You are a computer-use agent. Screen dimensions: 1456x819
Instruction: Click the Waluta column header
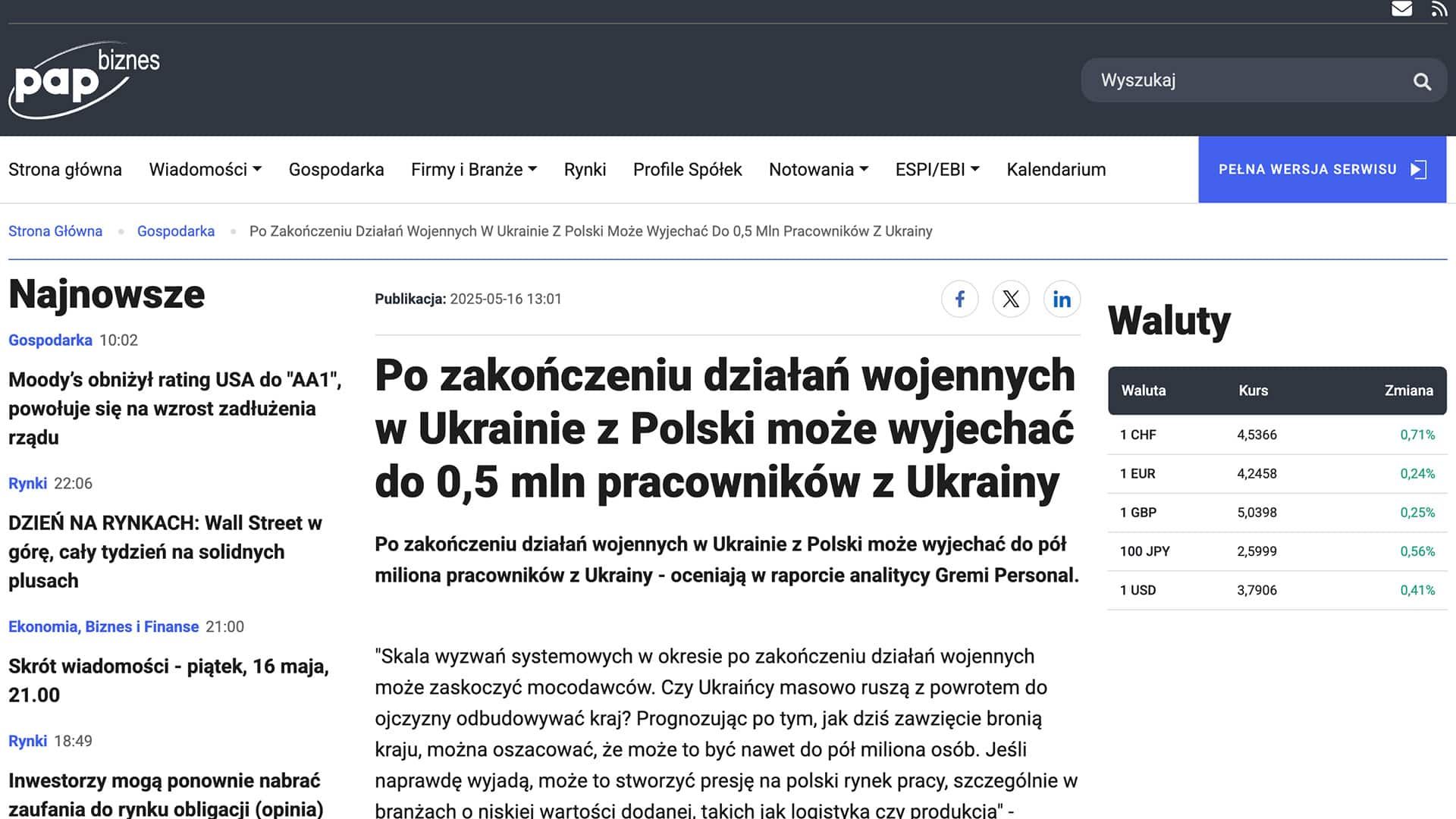tap(1144, 391)
